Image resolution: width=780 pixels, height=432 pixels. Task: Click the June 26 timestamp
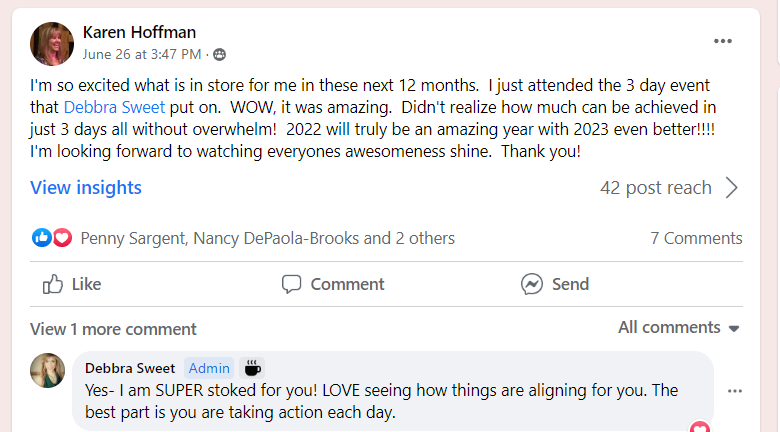(x=141, y=54)
